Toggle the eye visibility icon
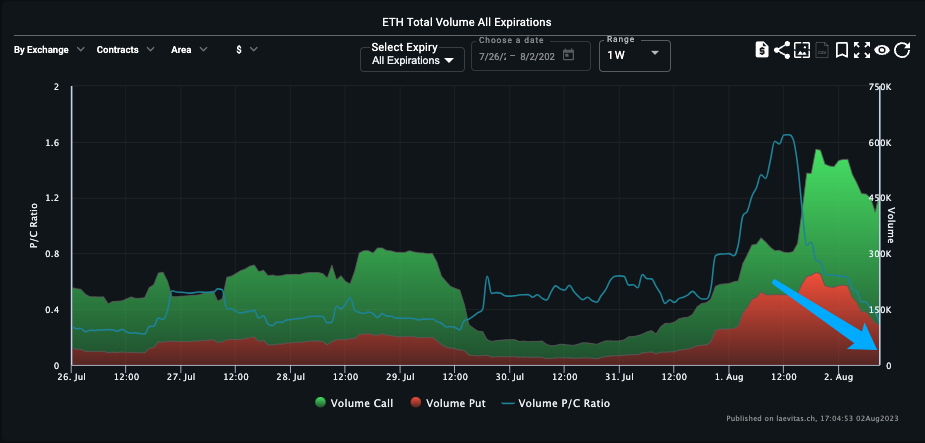 coord(881,51)
